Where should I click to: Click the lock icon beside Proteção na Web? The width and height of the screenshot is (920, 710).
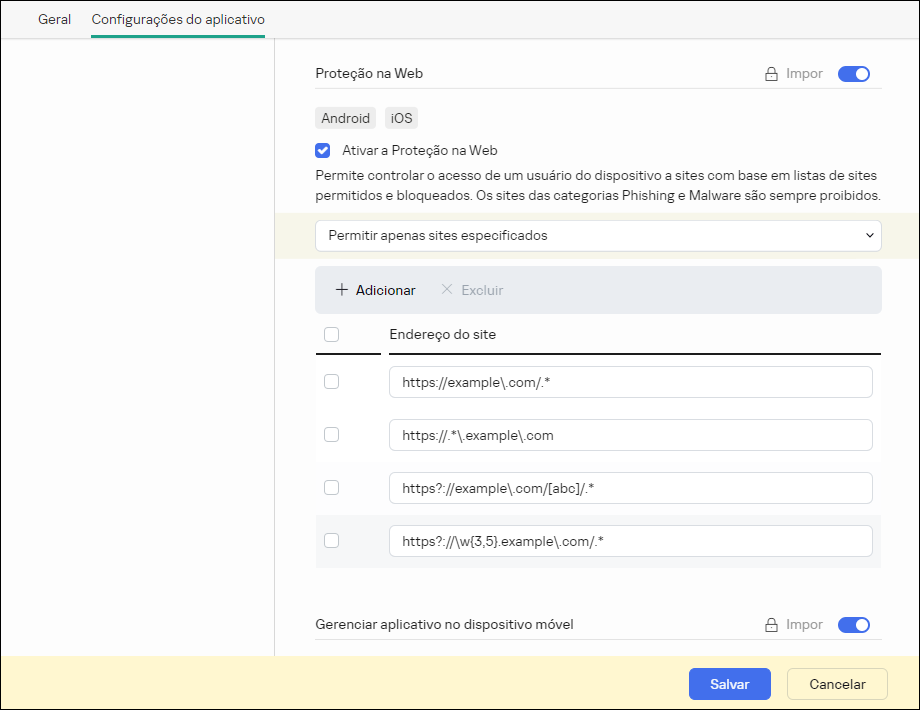(x=771, y=74)
